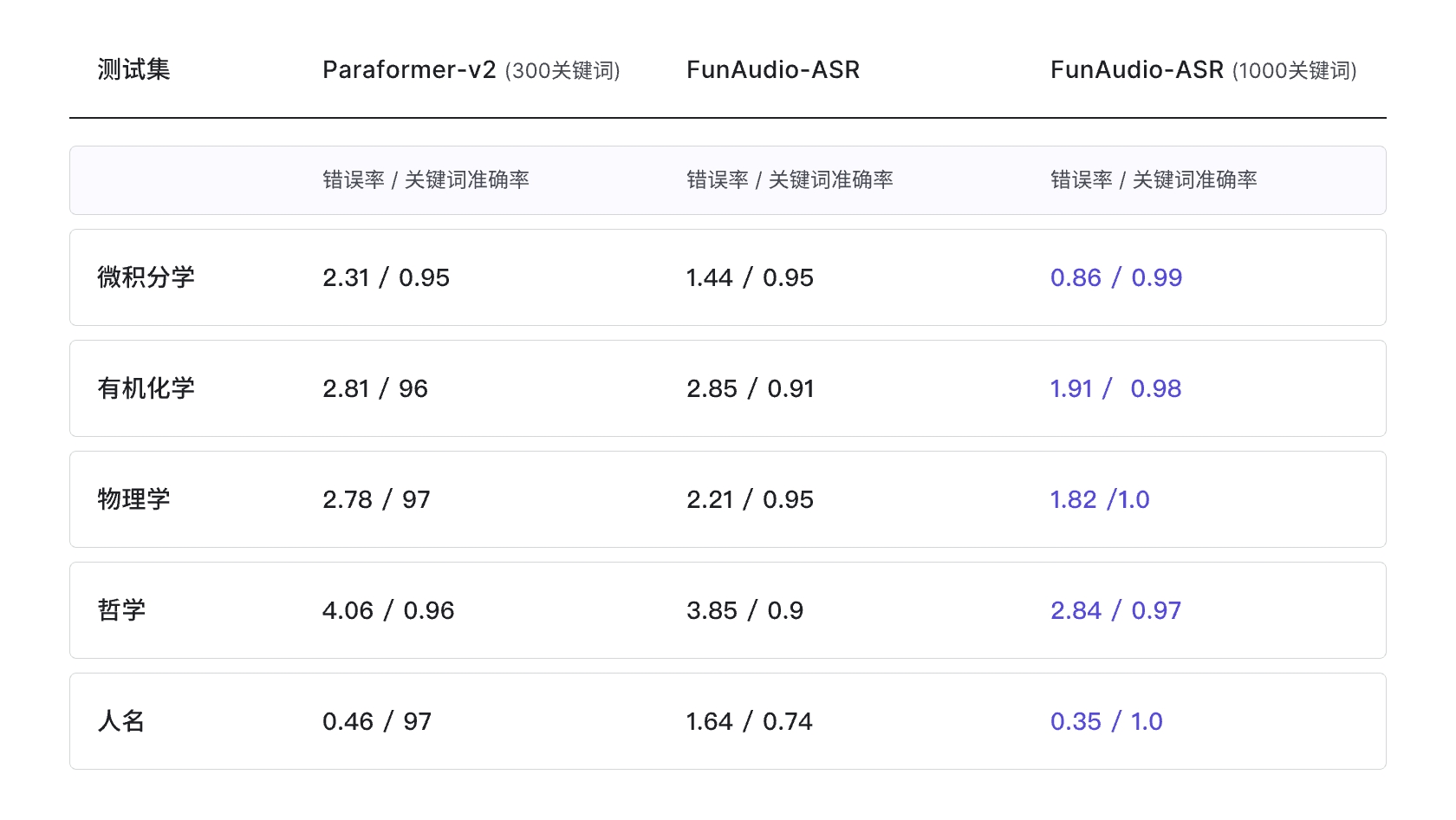Screen dimensions: 1456x820
Task: Click the 测试集 column header
Action: click(133, 69)
